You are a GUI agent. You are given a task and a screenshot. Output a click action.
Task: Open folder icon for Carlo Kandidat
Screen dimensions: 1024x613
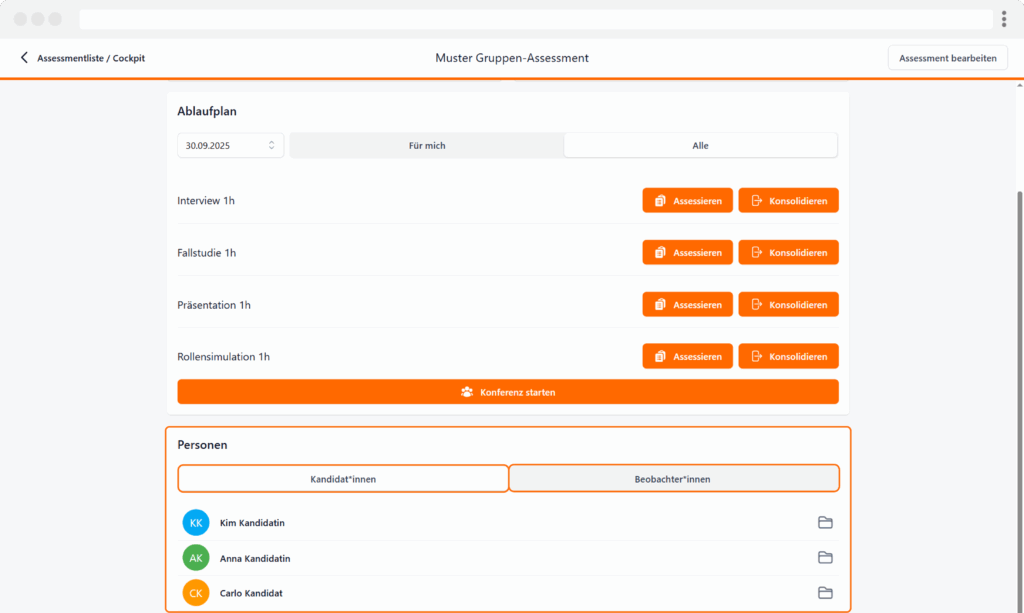[825, 593]
